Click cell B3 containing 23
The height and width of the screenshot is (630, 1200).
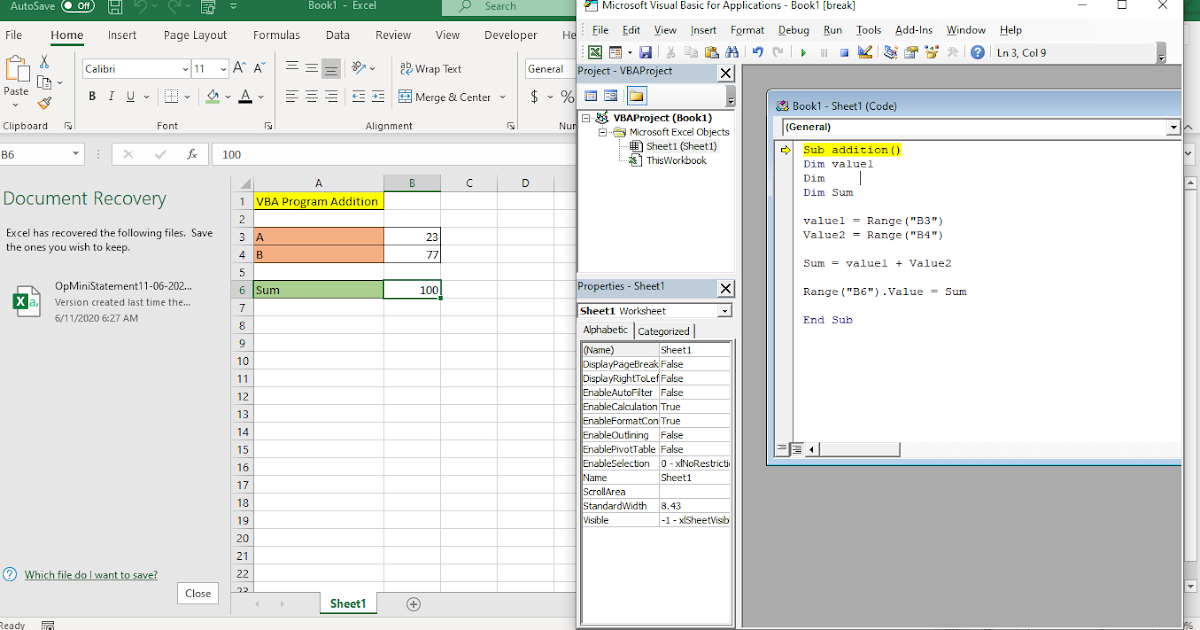click(412, 237)
